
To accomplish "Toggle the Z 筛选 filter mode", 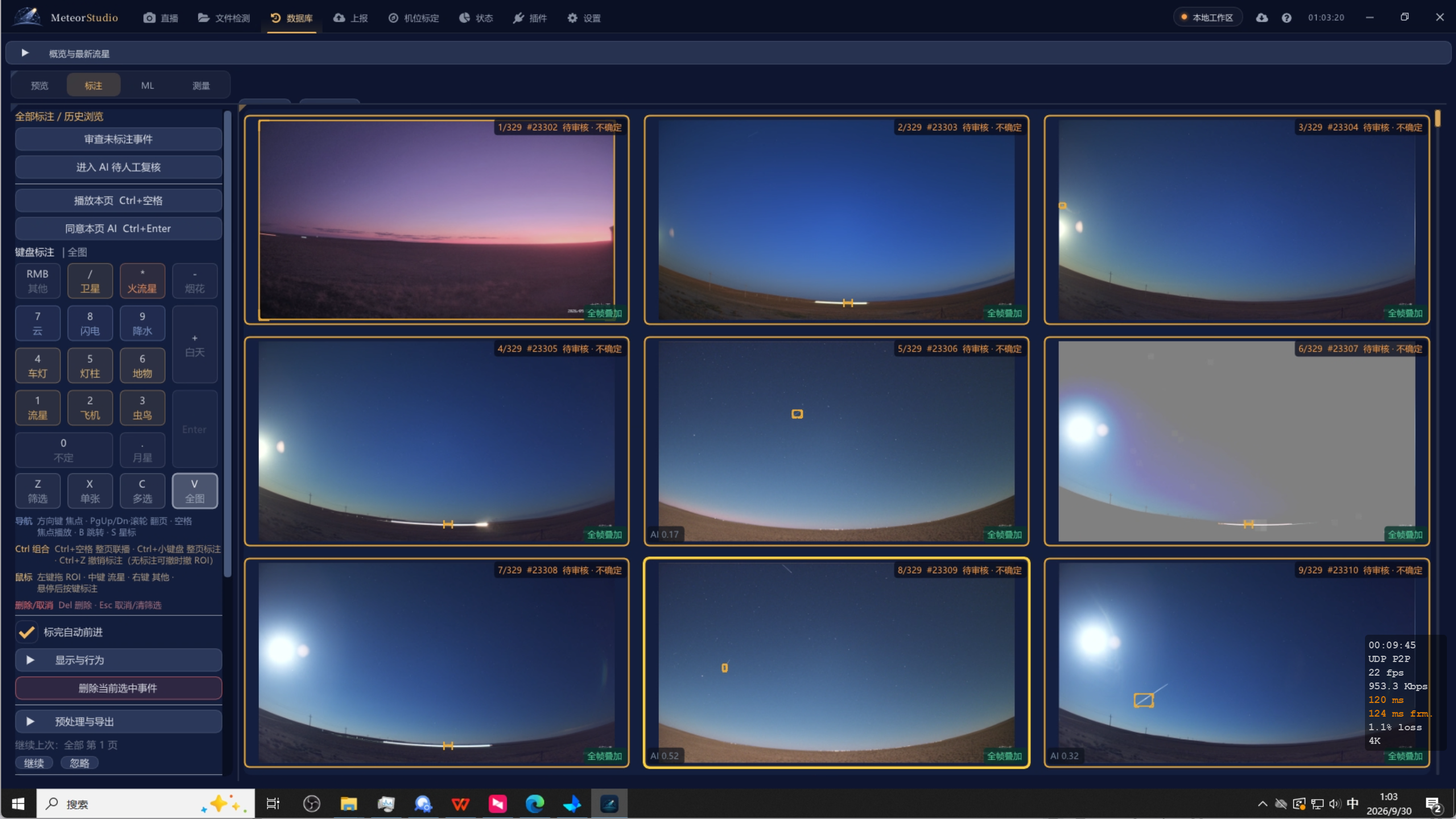I will pos(38,491).
